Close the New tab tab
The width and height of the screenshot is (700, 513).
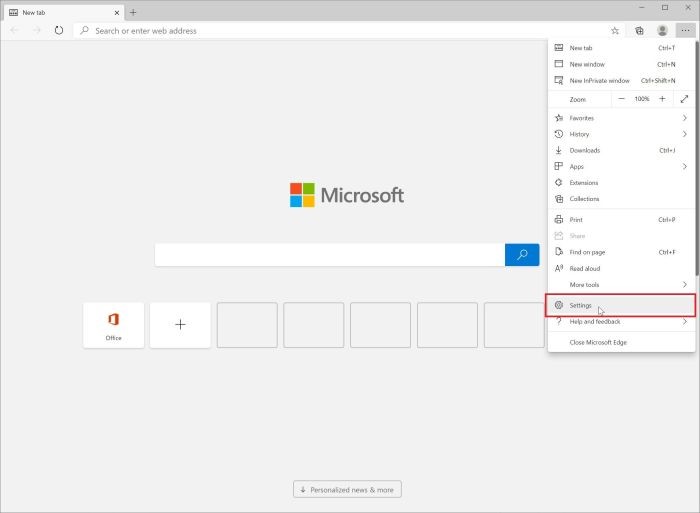click(x=117, y=13)
